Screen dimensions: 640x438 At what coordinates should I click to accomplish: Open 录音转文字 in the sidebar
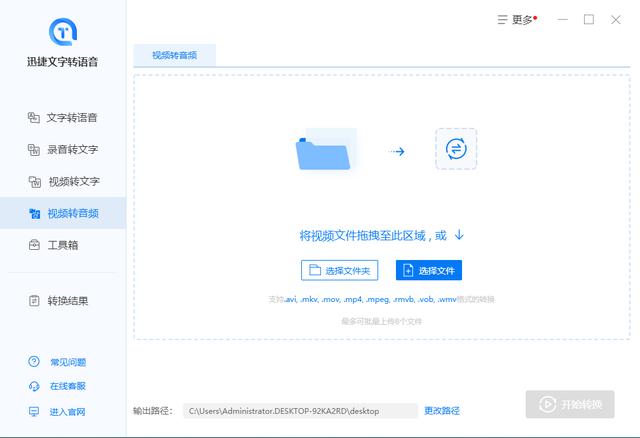63,149
